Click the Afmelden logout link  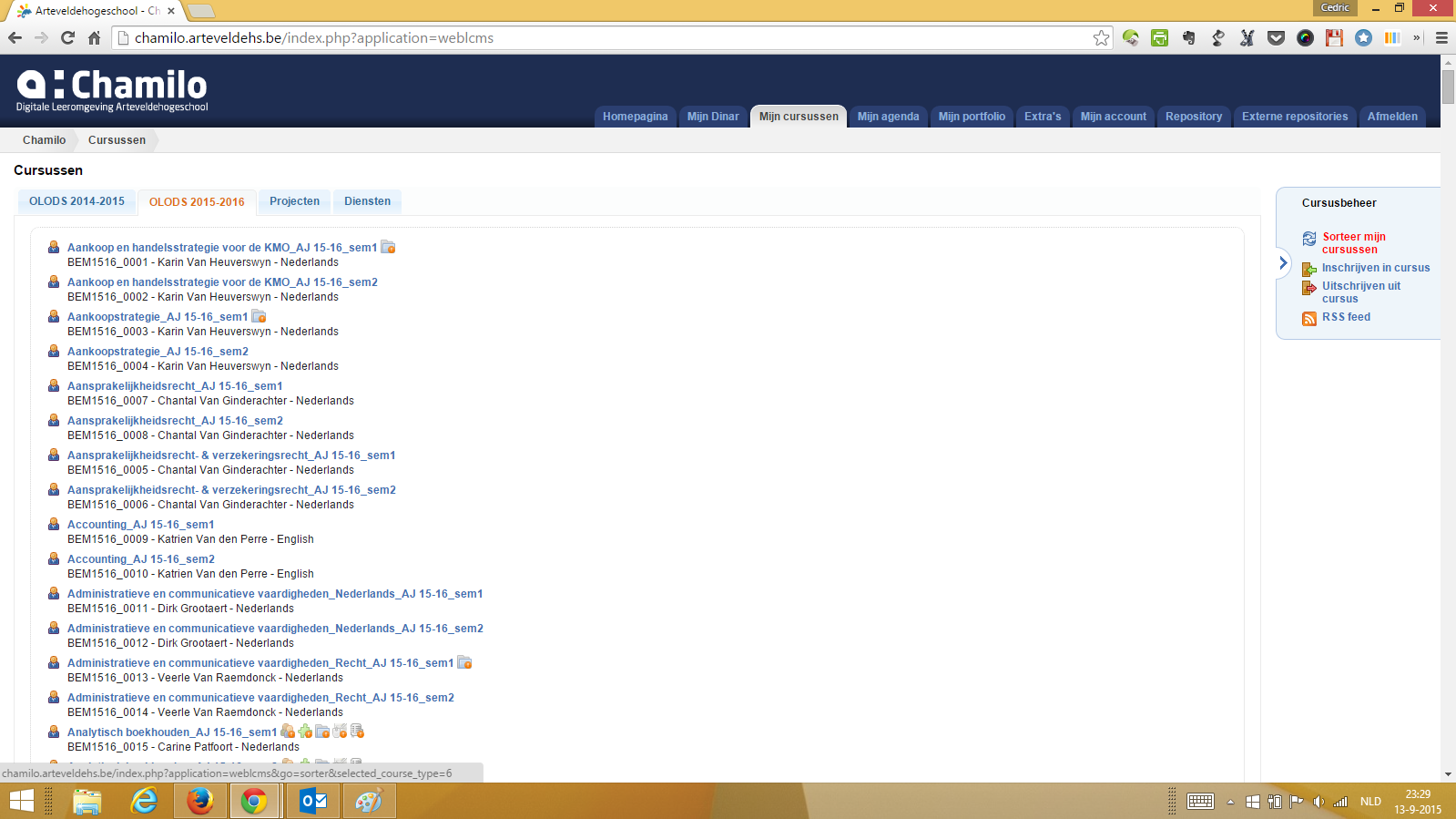click(x=1391, y=117)
